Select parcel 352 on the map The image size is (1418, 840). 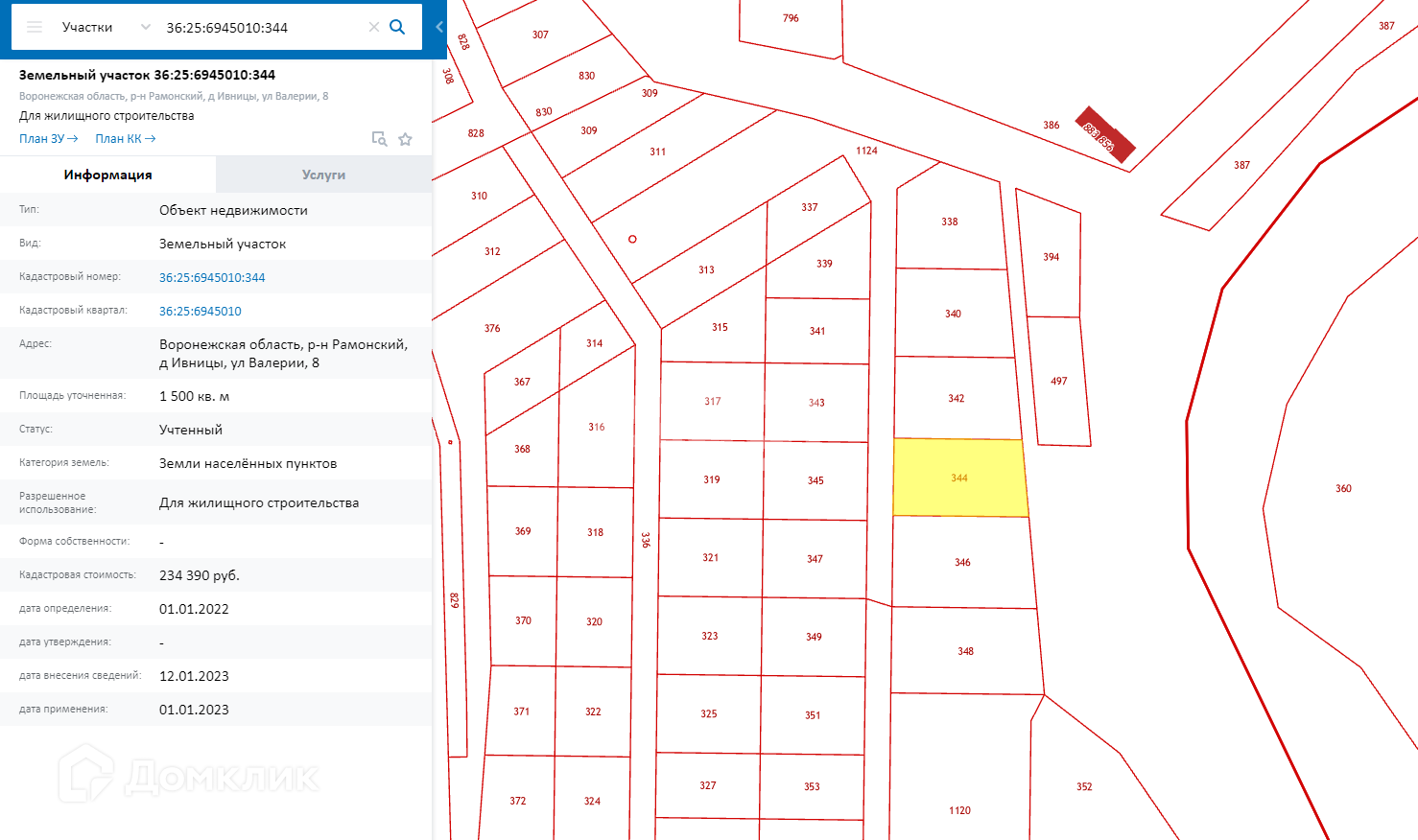coord(1084,786)
